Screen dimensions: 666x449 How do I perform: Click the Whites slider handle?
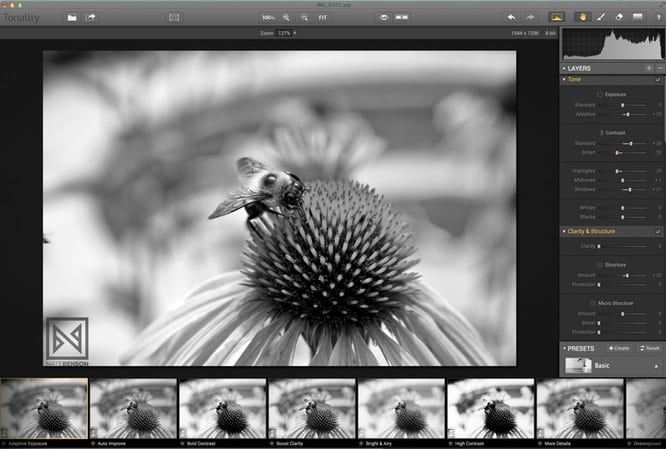[x=623, y=208]
